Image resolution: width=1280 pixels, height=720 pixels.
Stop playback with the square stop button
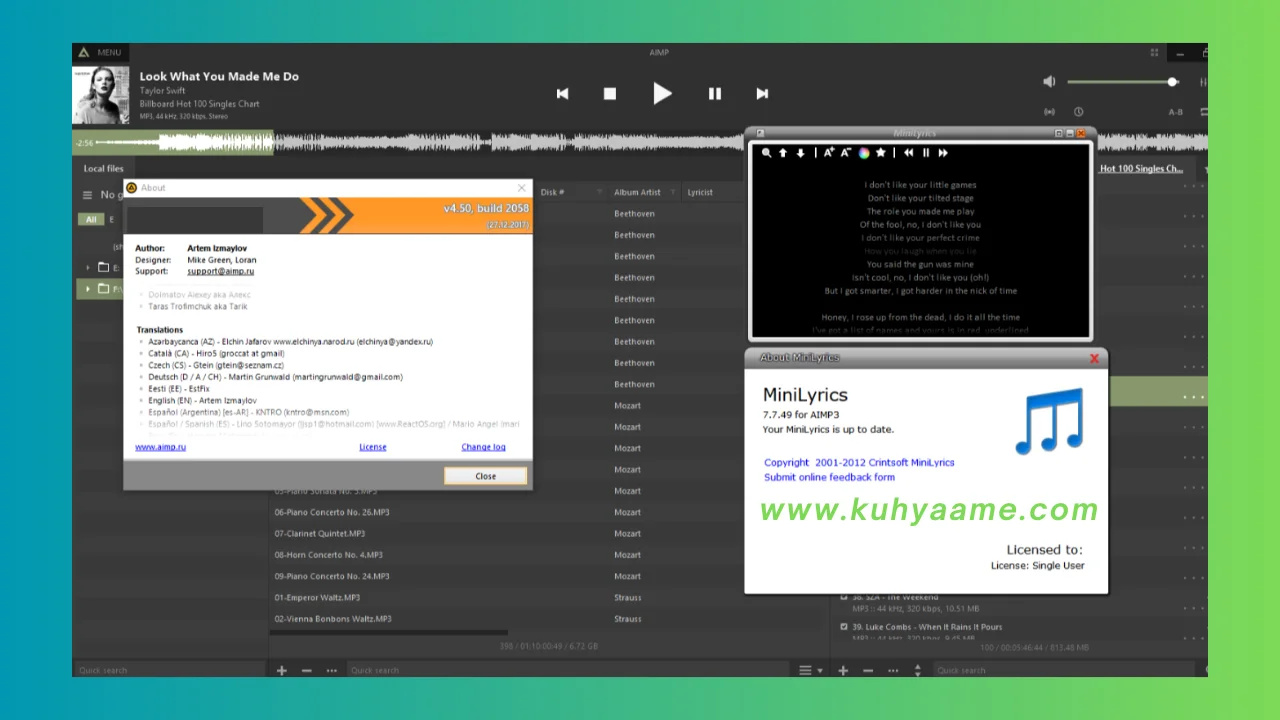point(610,94)
